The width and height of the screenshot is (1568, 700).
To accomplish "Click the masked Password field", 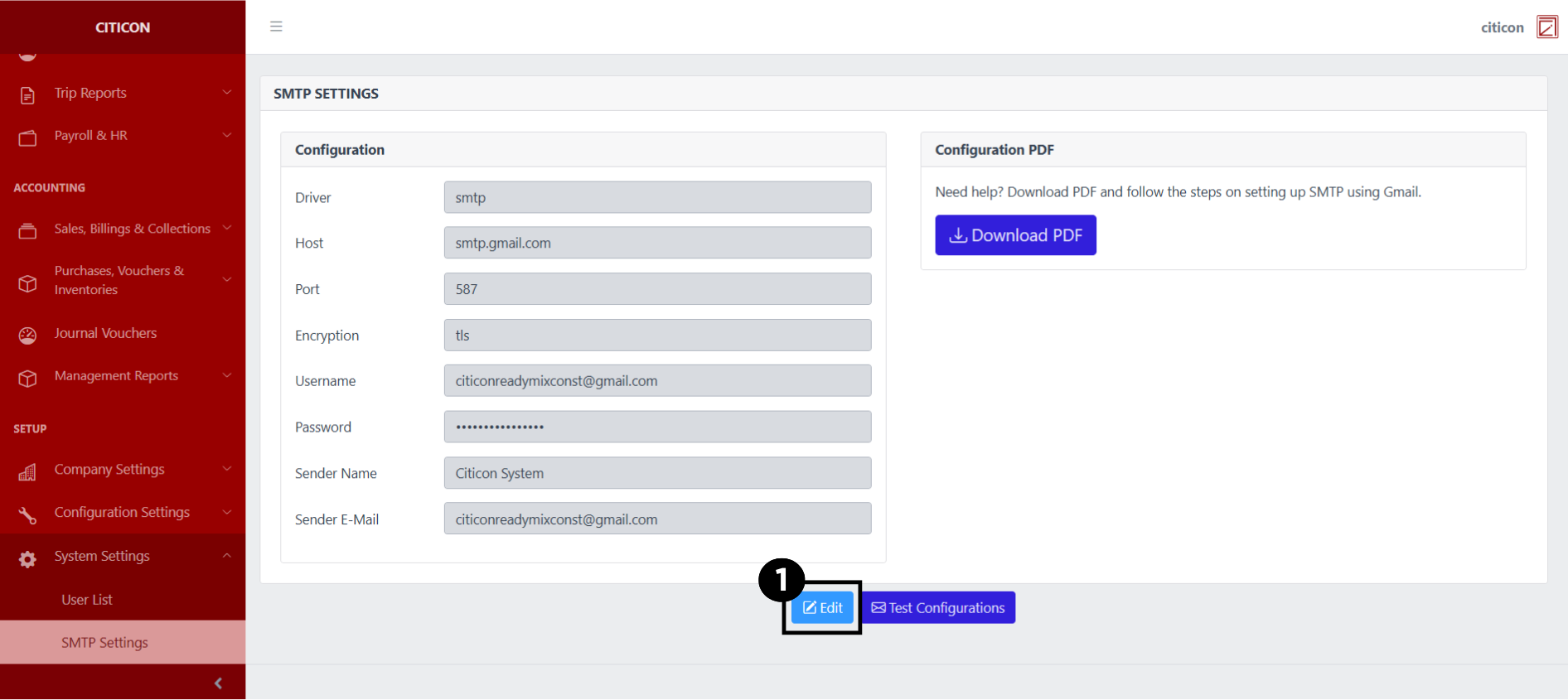I will point(657,427).
